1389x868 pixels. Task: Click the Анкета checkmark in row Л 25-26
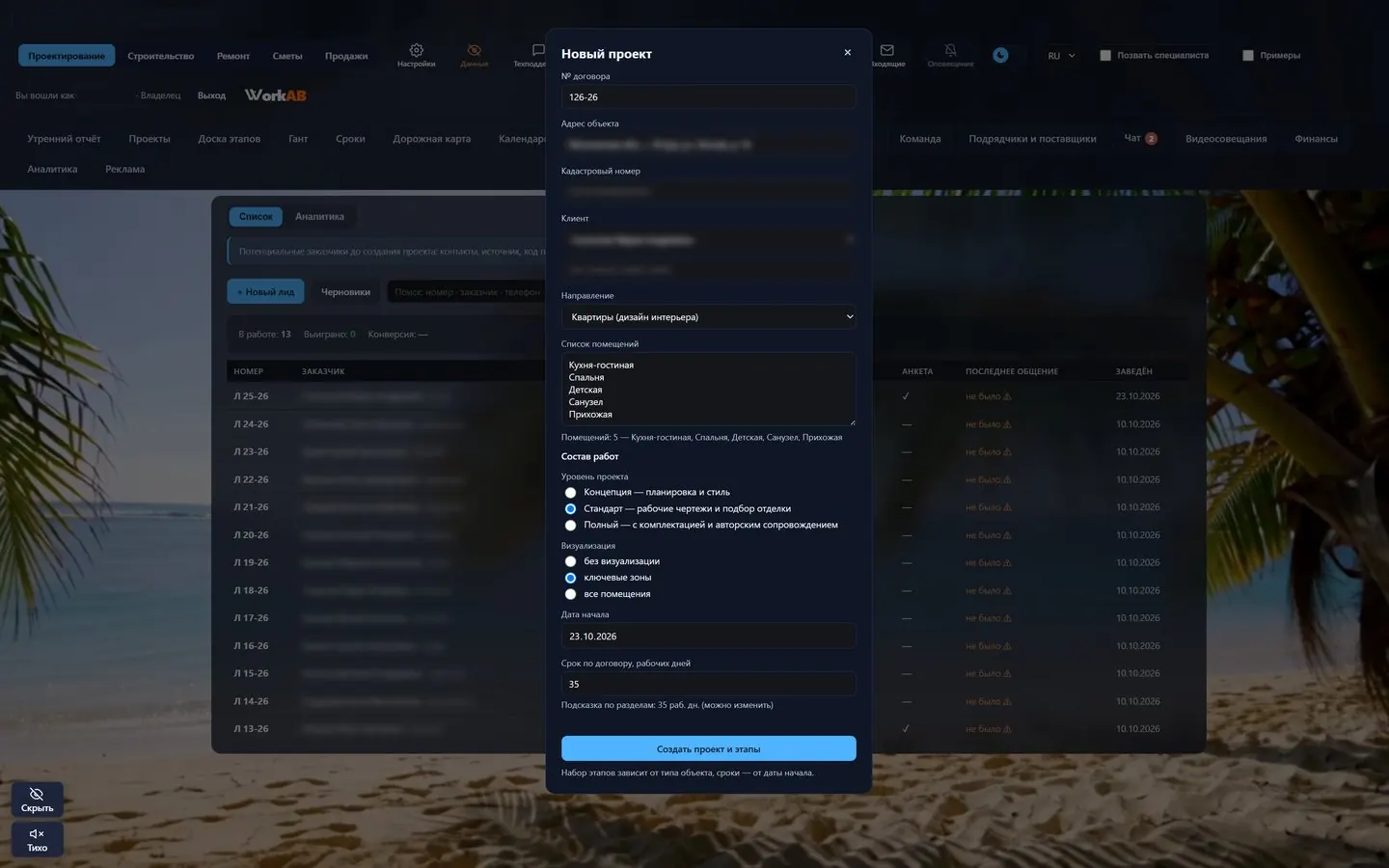click(x=906, y=396)
